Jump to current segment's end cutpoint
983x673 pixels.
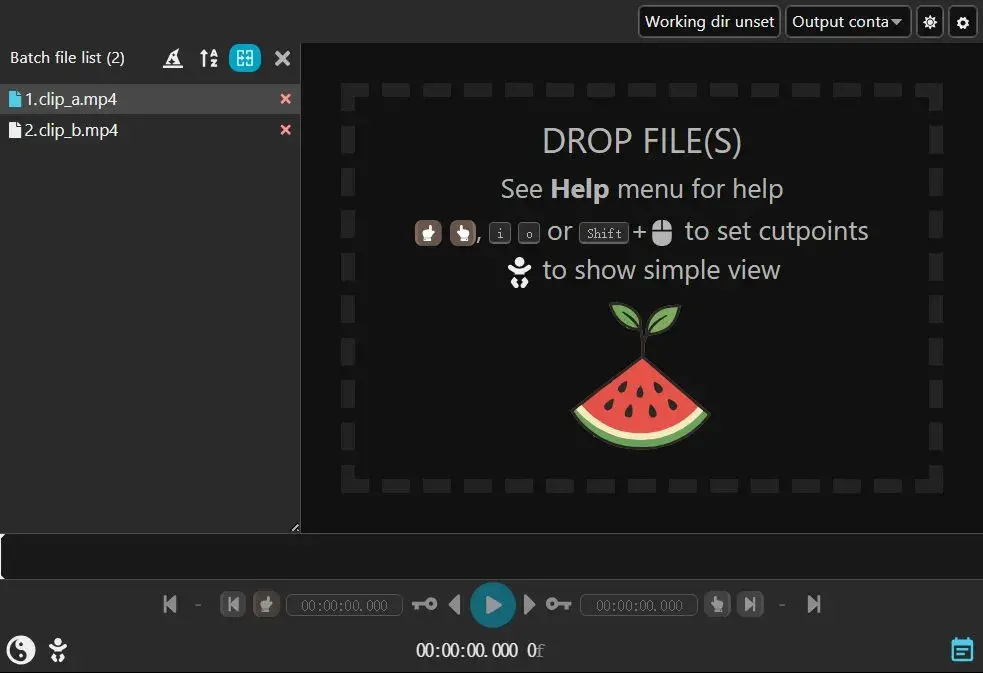(x=750, y=605)
